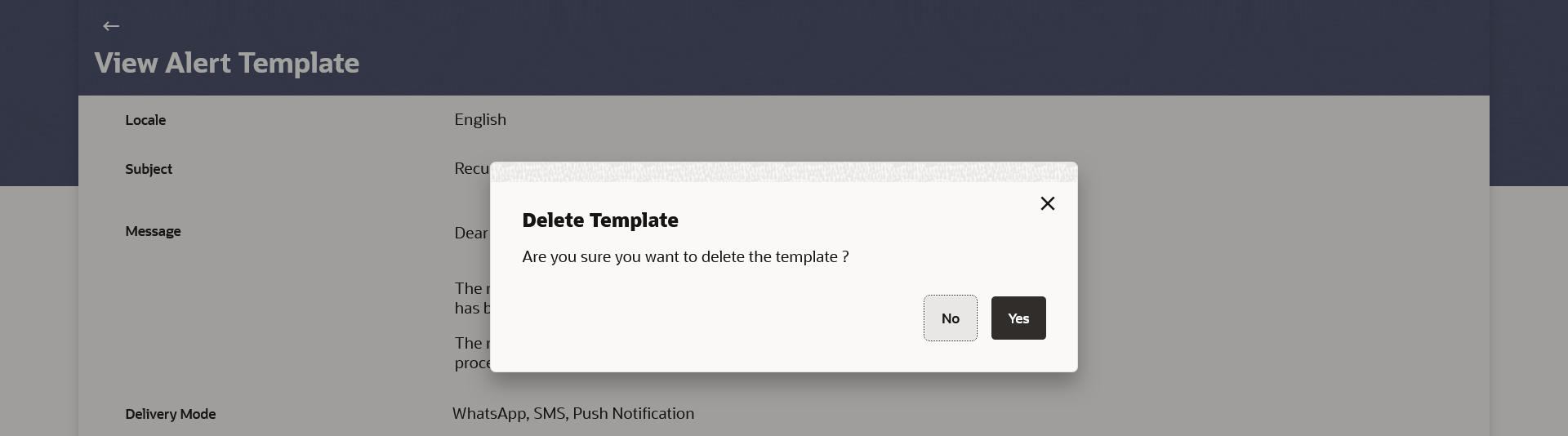
Task: Click the Locale field label
Action: coord(145,120)
